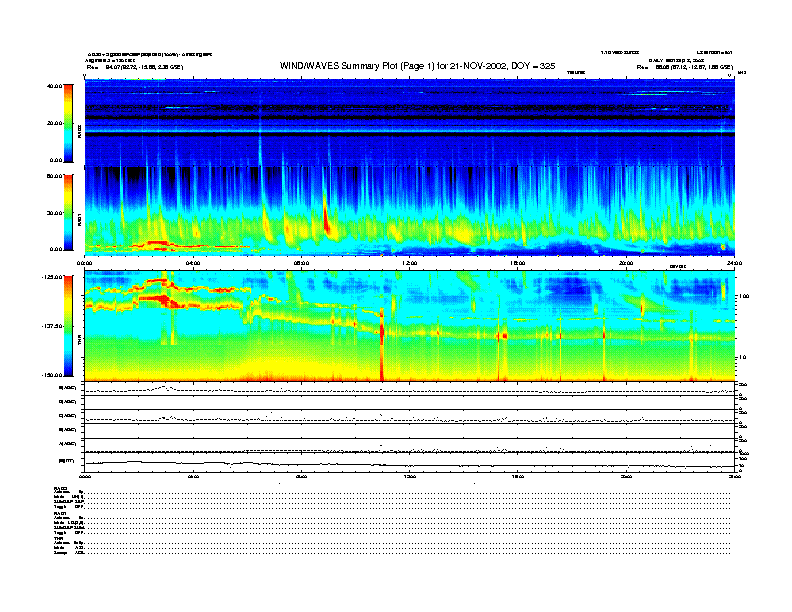Click the vertical TNR axis label beside the spectrogram
The height and width of the screenshot is (612, 792).
(79, 341)
